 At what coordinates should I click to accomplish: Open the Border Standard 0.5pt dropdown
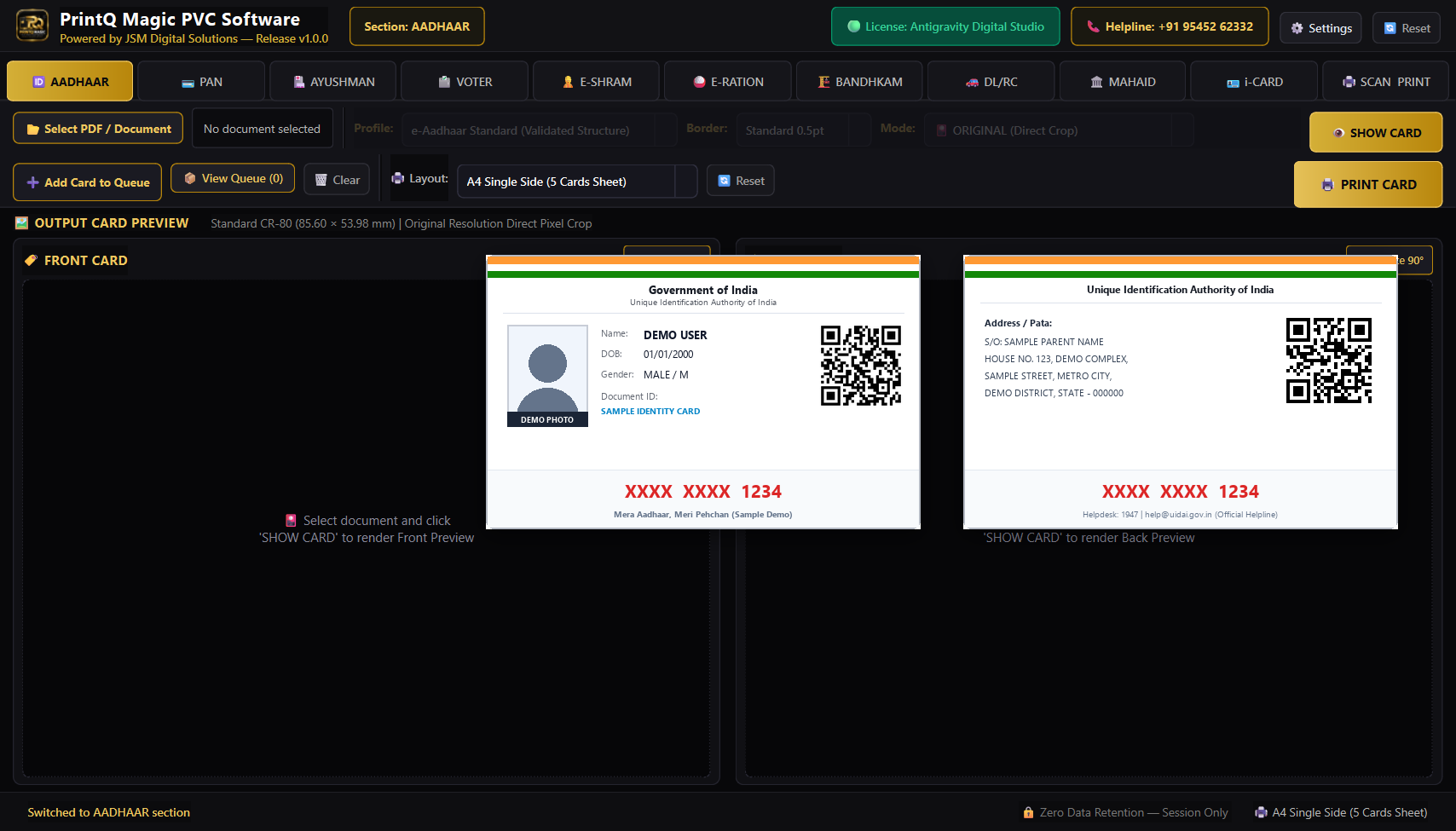coord(804,130)
